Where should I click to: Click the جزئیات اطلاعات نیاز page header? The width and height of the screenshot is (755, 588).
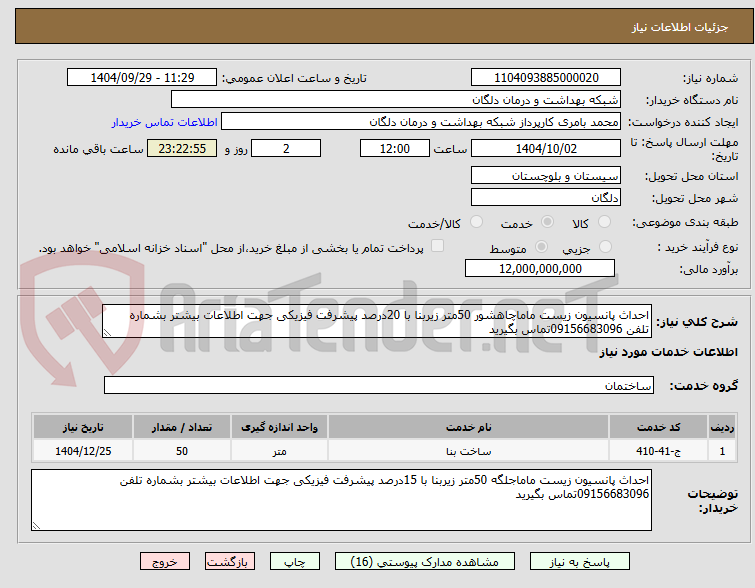coord(680,27)
